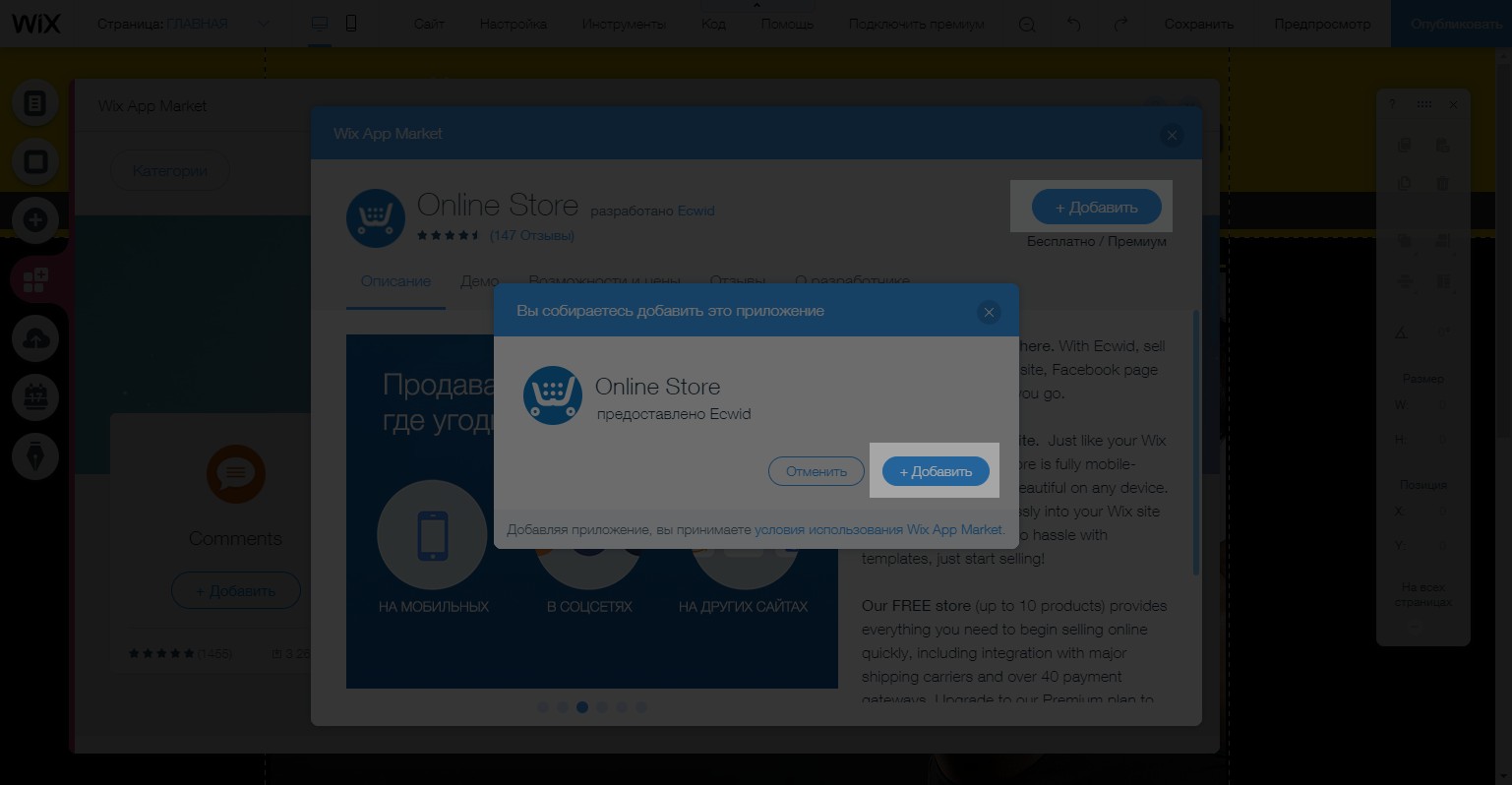Click the trash delete icon in toolbar panel

[x=1442, y=183]
